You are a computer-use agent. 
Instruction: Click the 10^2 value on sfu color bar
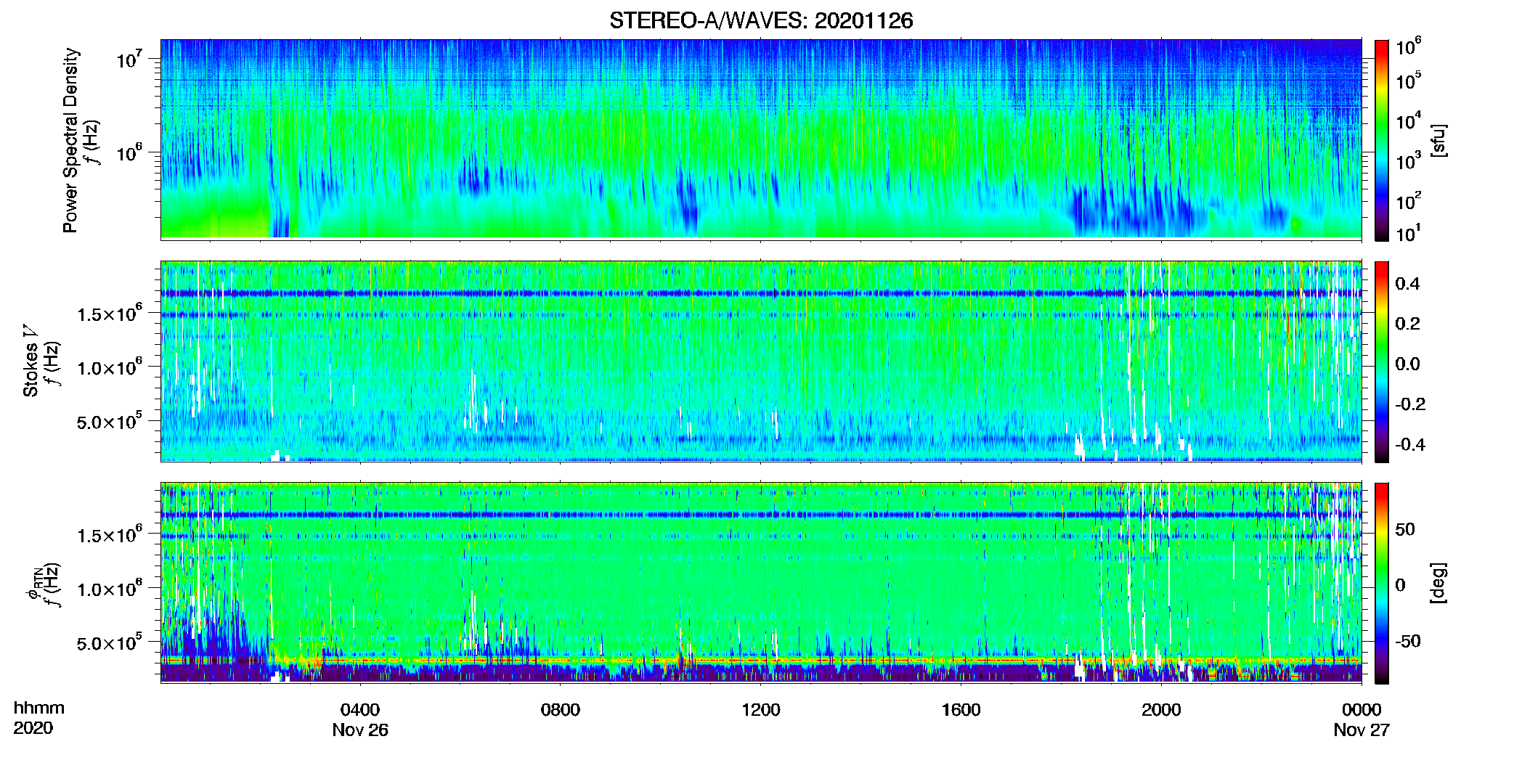click(x=1409, y=201)
